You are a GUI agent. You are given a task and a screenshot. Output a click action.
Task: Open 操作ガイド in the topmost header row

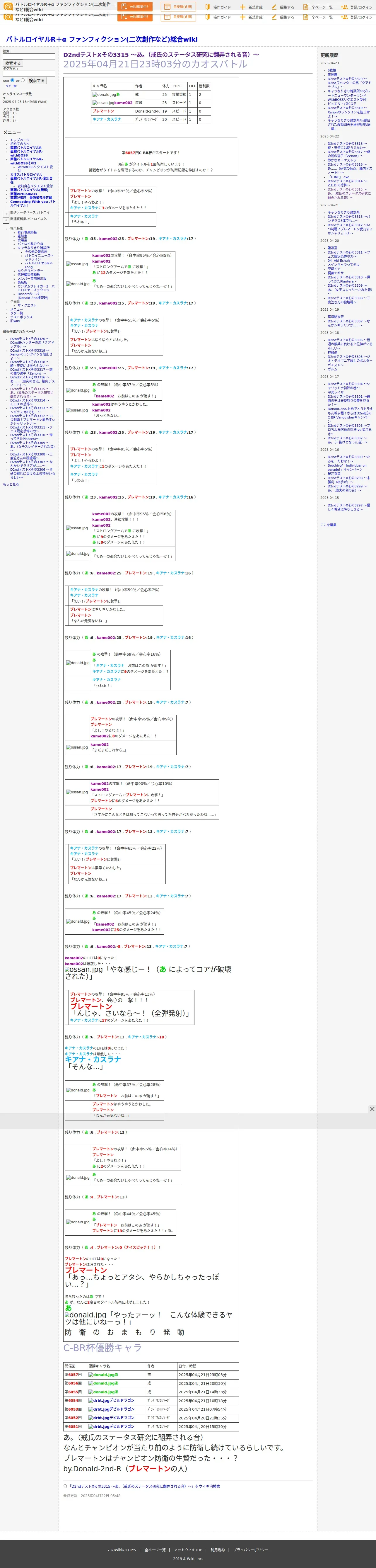click(x=218, y=7)
